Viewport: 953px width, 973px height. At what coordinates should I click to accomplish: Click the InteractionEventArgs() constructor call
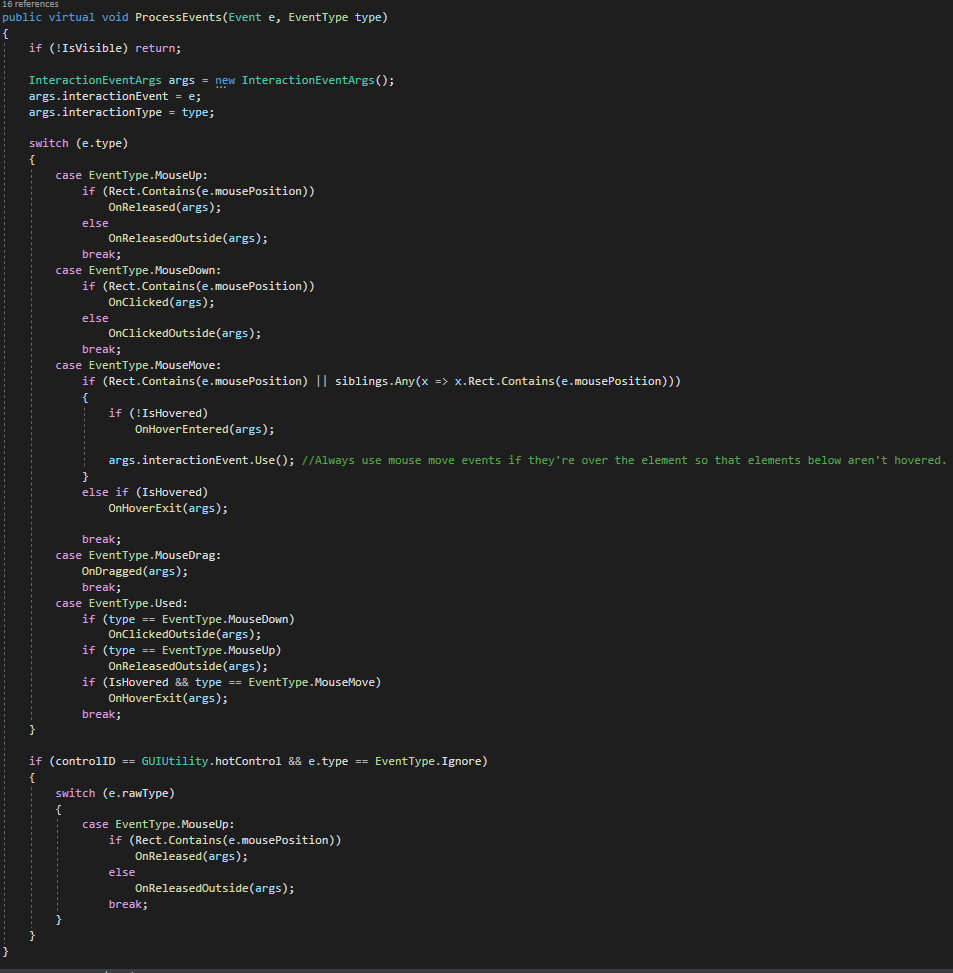[x=318, y=81]
